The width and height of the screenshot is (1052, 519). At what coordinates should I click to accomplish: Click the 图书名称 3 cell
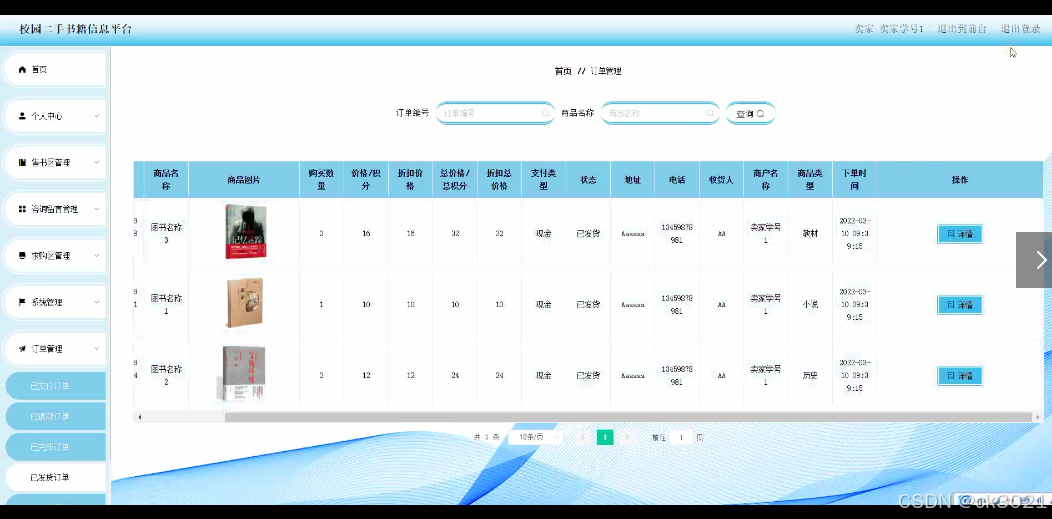[x=166, y=233]
